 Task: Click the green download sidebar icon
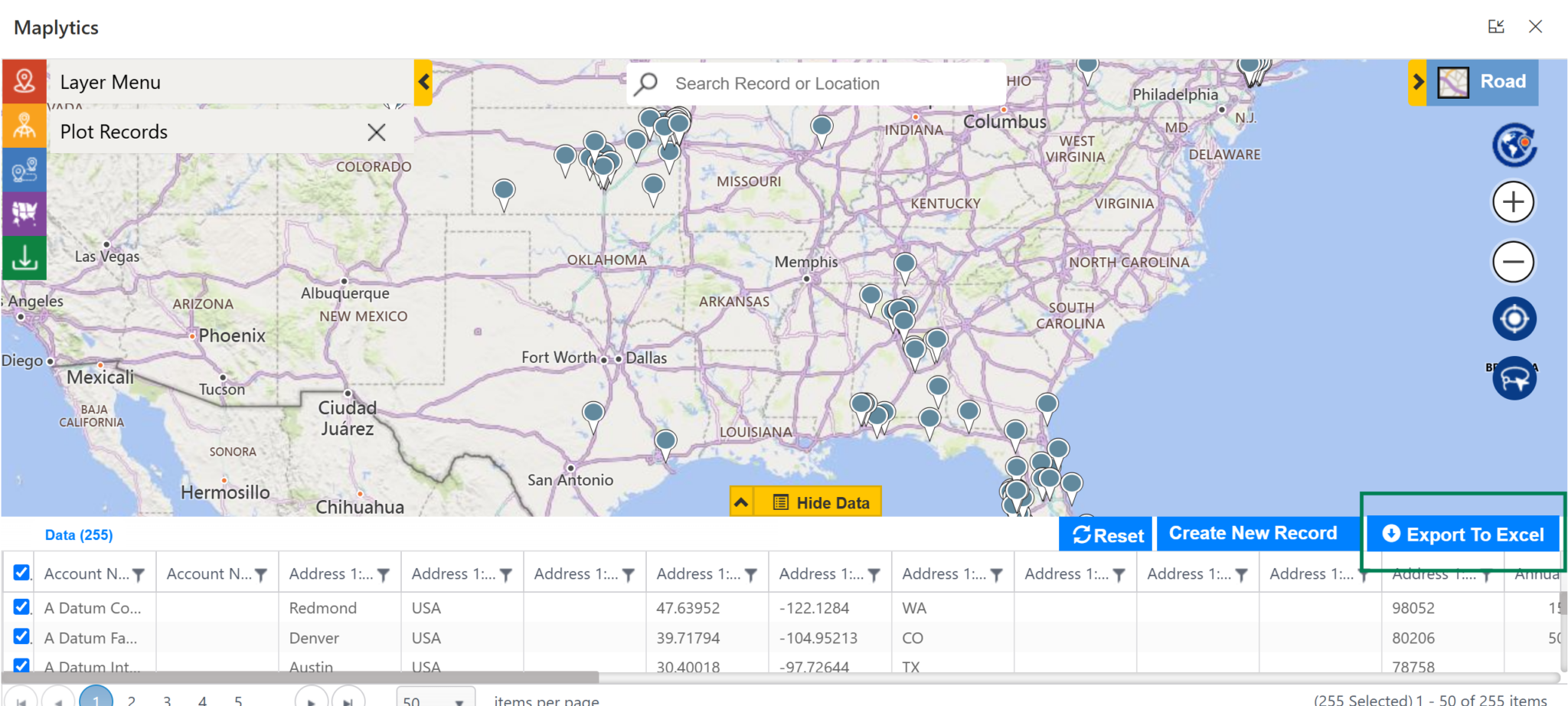(24, 258)
